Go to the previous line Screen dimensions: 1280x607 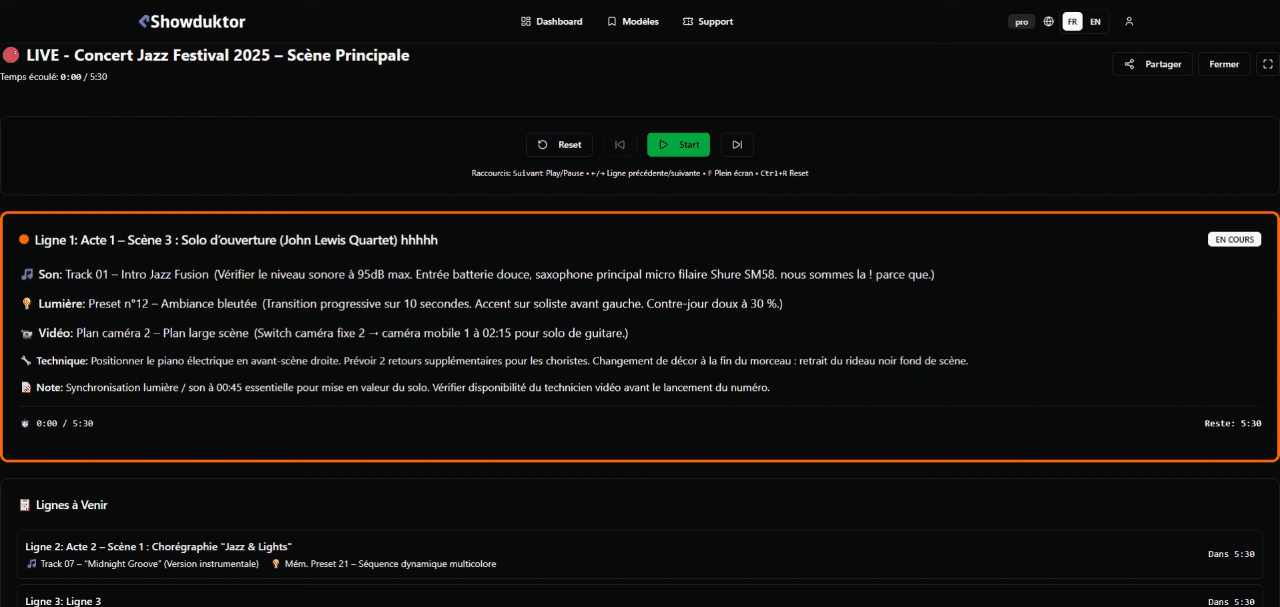pyautogui.click(x=620, y=145)
